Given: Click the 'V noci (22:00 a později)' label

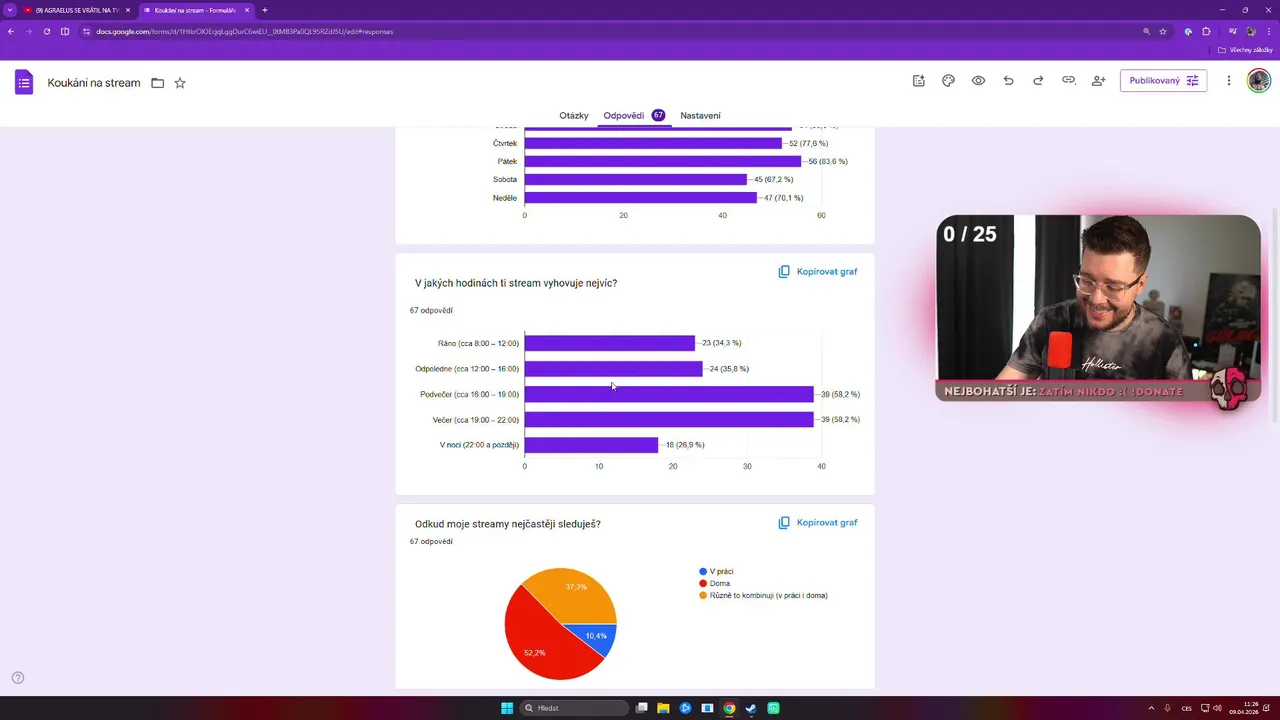Looking at the screenshot, I should (479, 445).
